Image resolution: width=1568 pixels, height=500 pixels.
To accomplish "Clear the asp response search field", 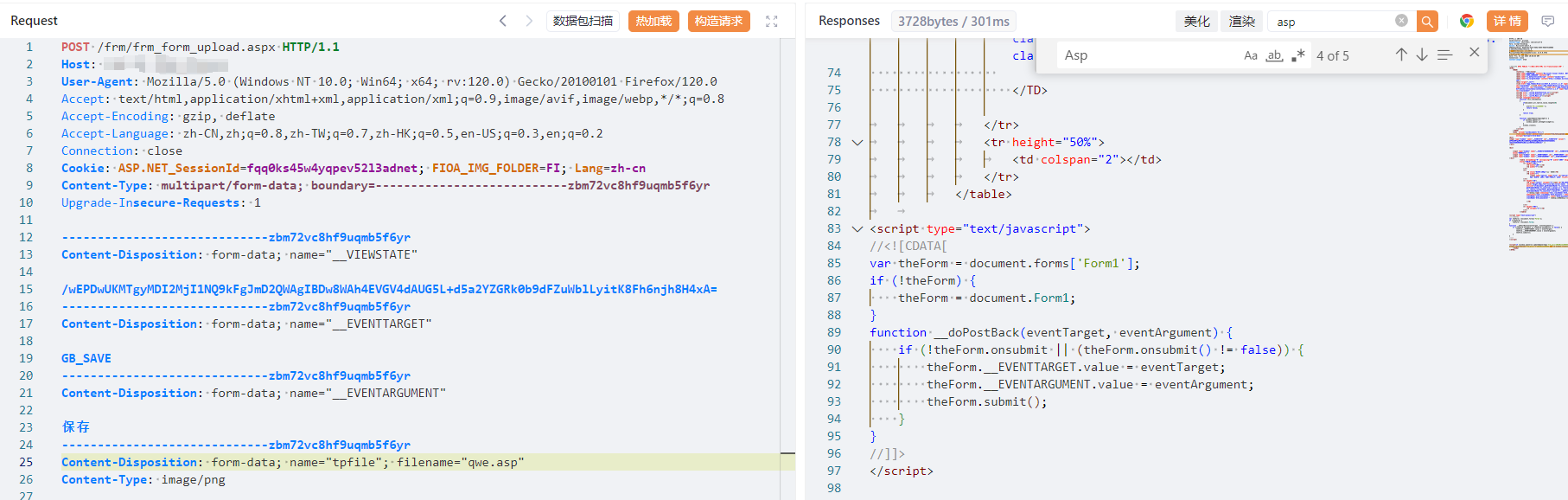I will pos(1401,21).
